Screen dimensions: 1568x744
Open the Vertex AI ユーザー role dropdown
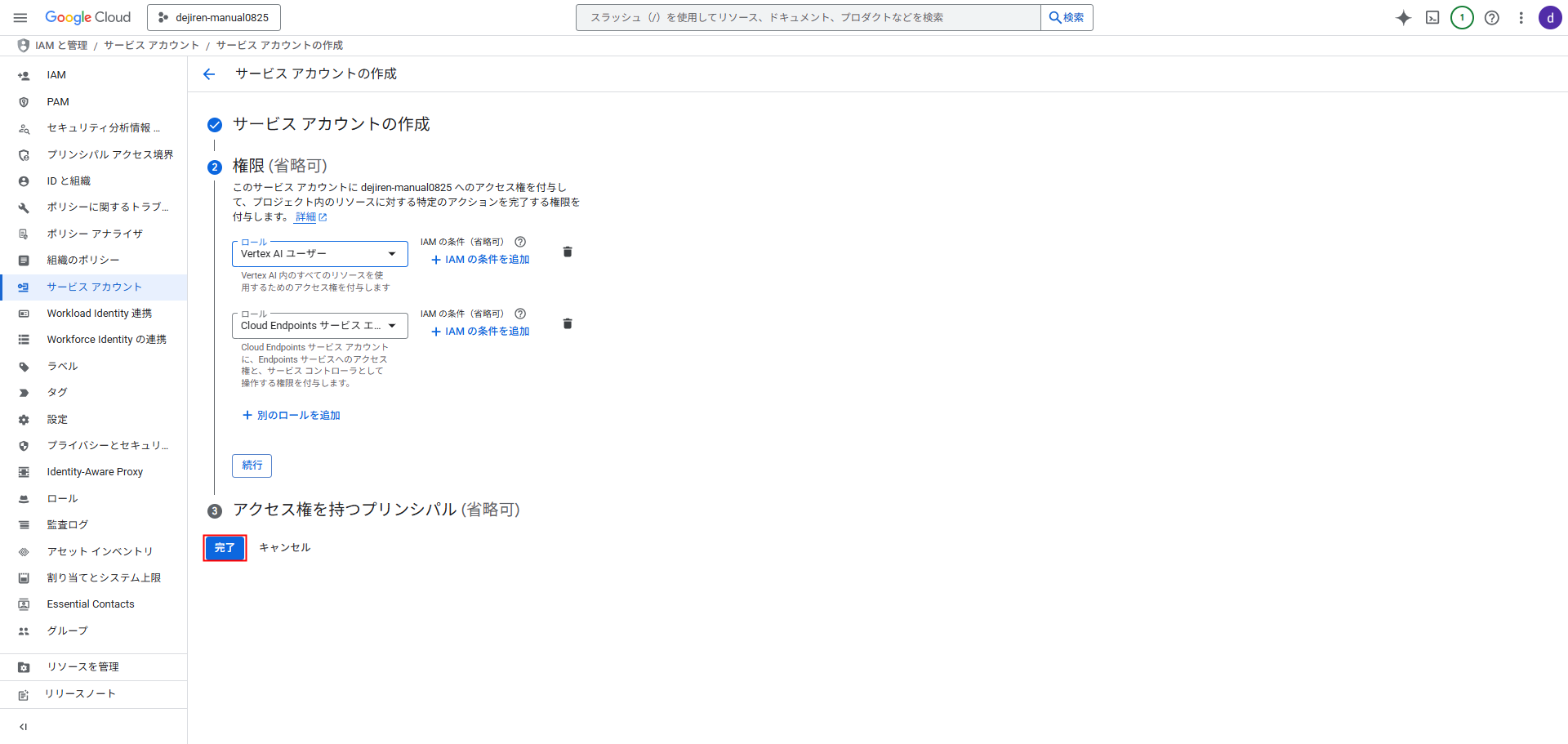[x=319, y=254]
